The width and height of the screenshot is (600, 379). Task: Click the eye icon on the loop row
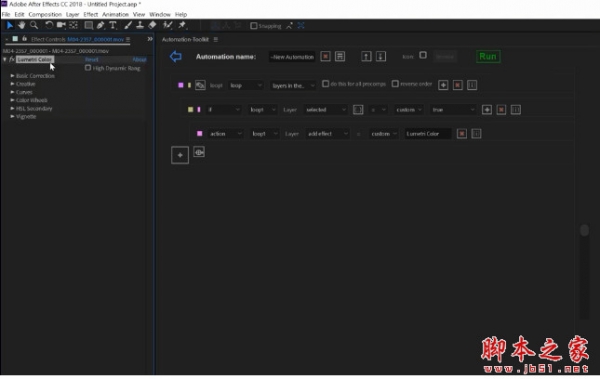click(x=200, y=85)
